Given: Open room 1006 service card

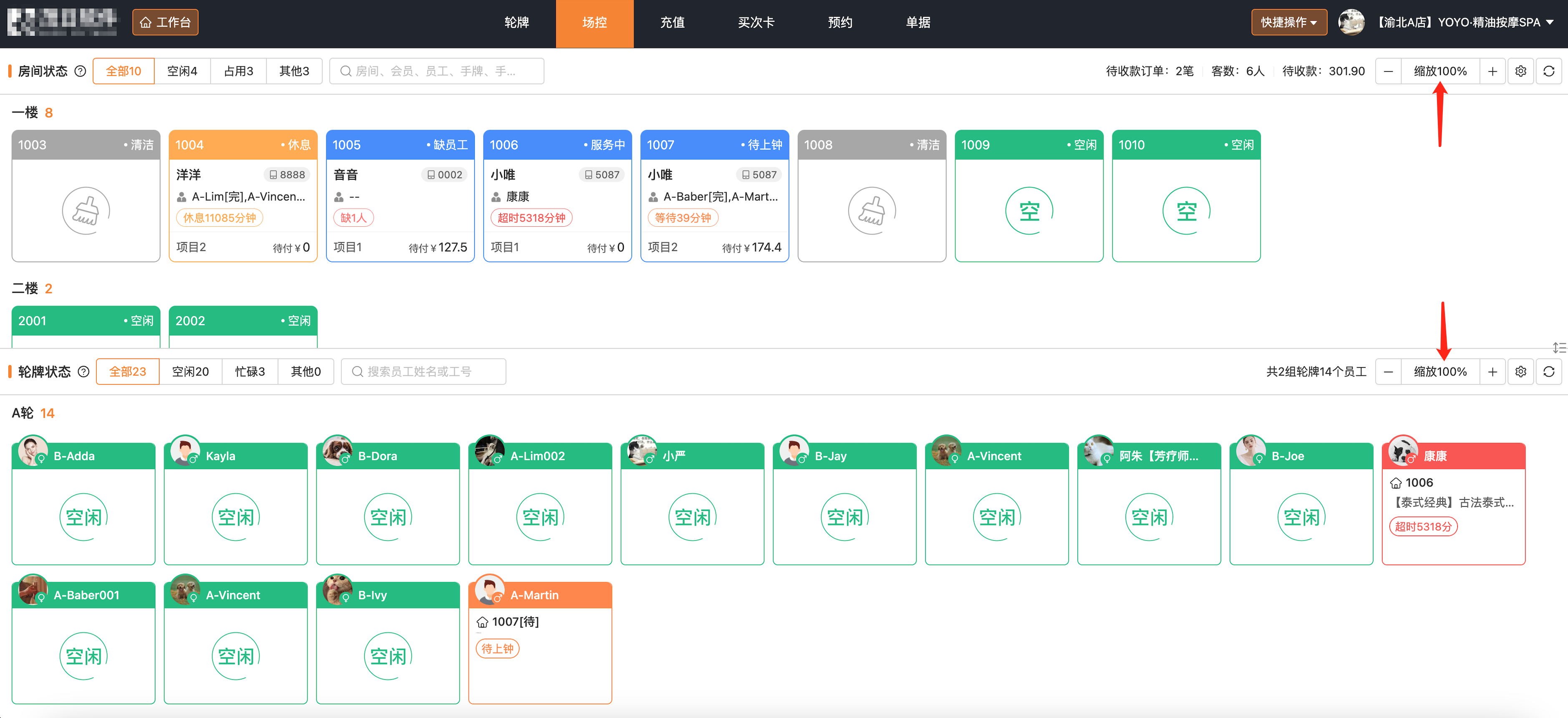Looking at the screenshot, I should pos(557,197).
